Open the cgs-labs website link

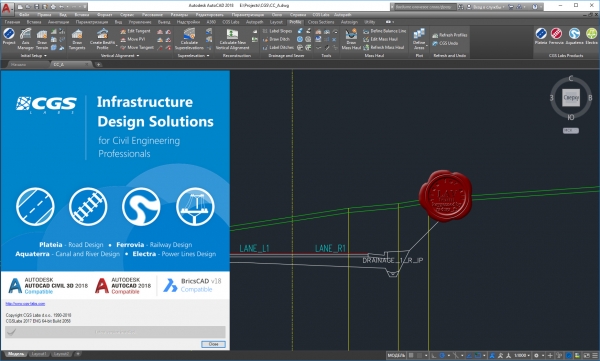pos(25,304)
